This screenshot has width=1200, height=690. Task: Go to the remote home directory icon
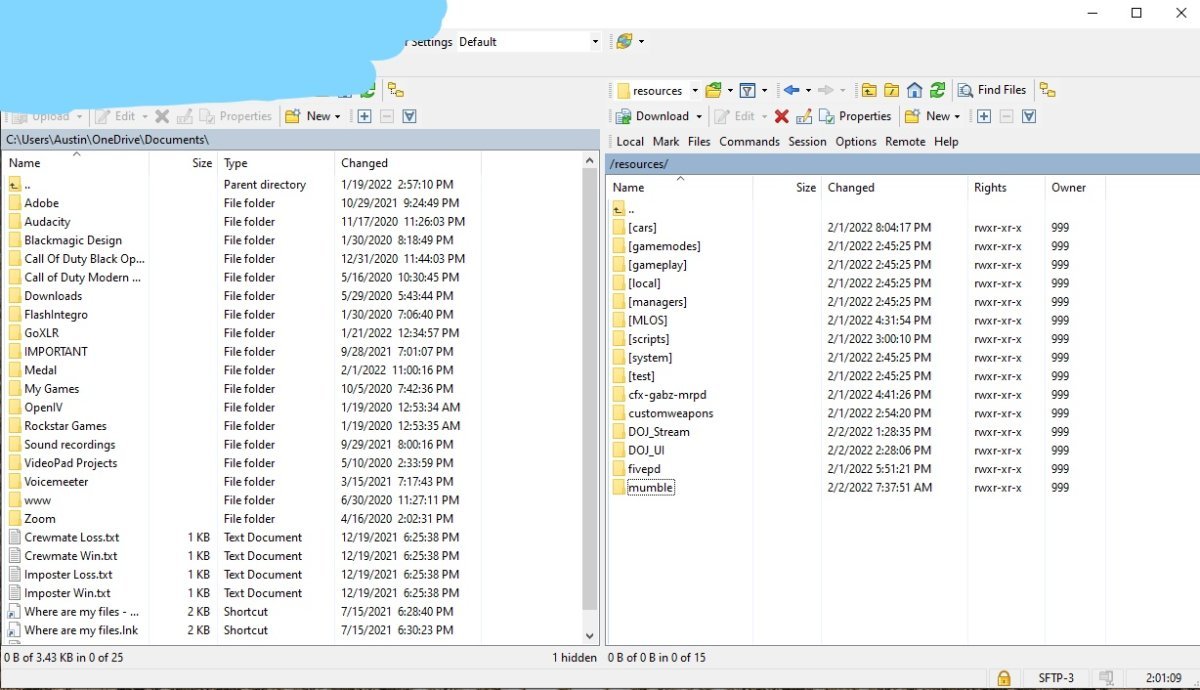(914, 90)
